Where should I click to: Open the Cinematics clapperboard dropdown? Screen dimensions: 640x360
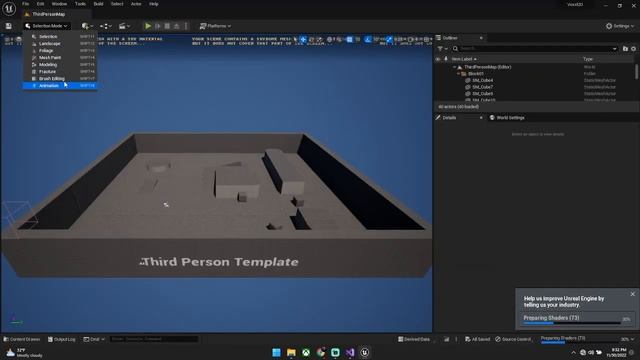[124, 26]
